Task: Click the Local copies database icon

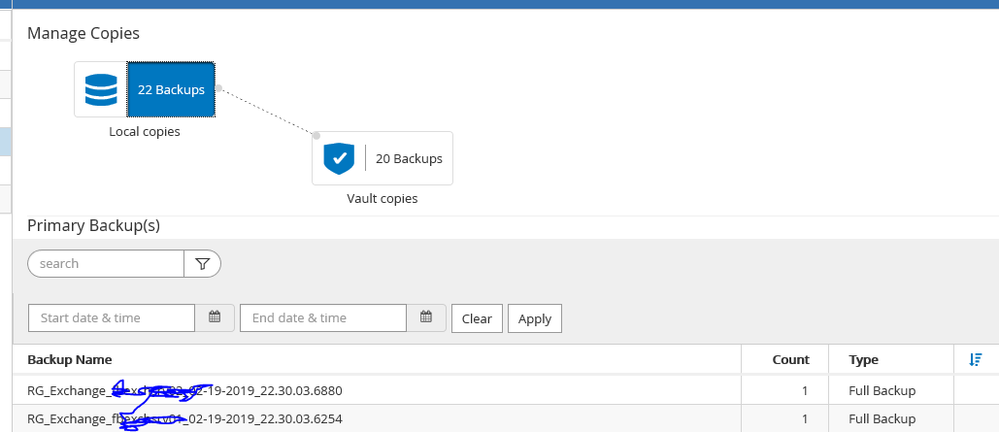Action: 100,90
